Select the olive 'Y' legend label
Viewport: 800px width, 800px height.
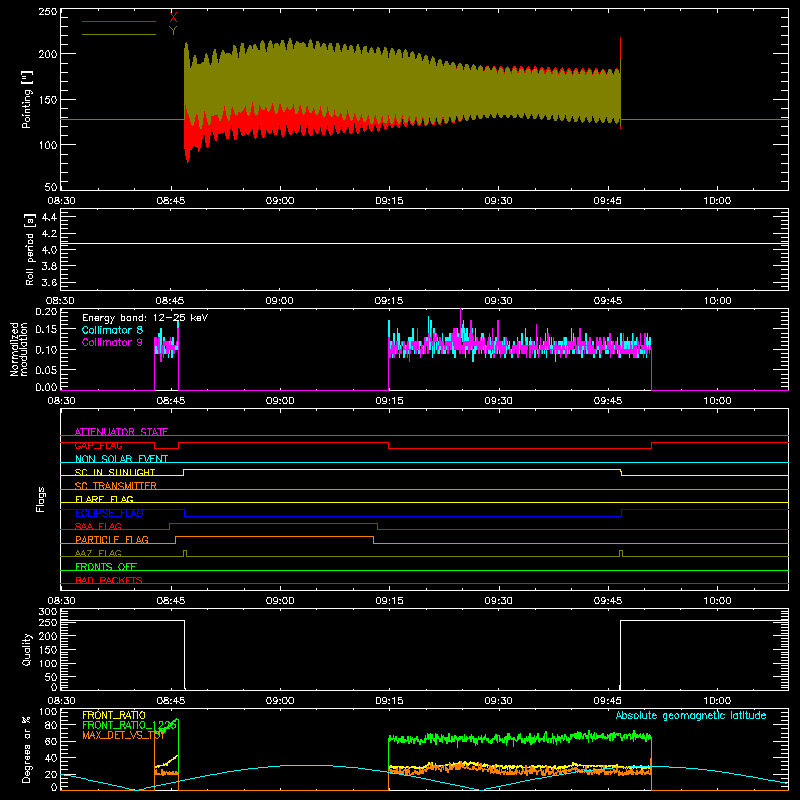pos(173,31)
